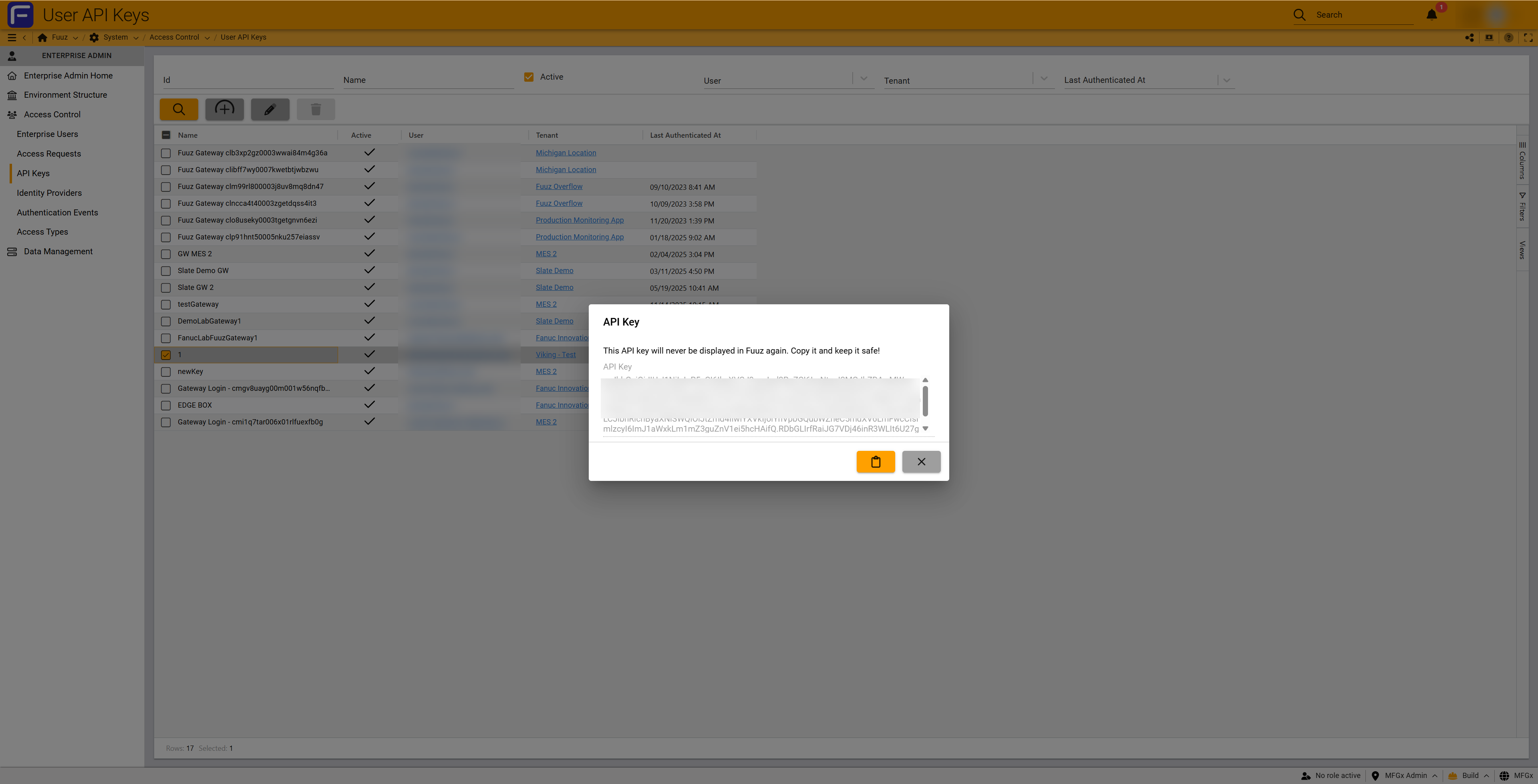The image size is (1538, 784).
Task: Toggle the select-all header checkbox
Action: coord(166,135)
